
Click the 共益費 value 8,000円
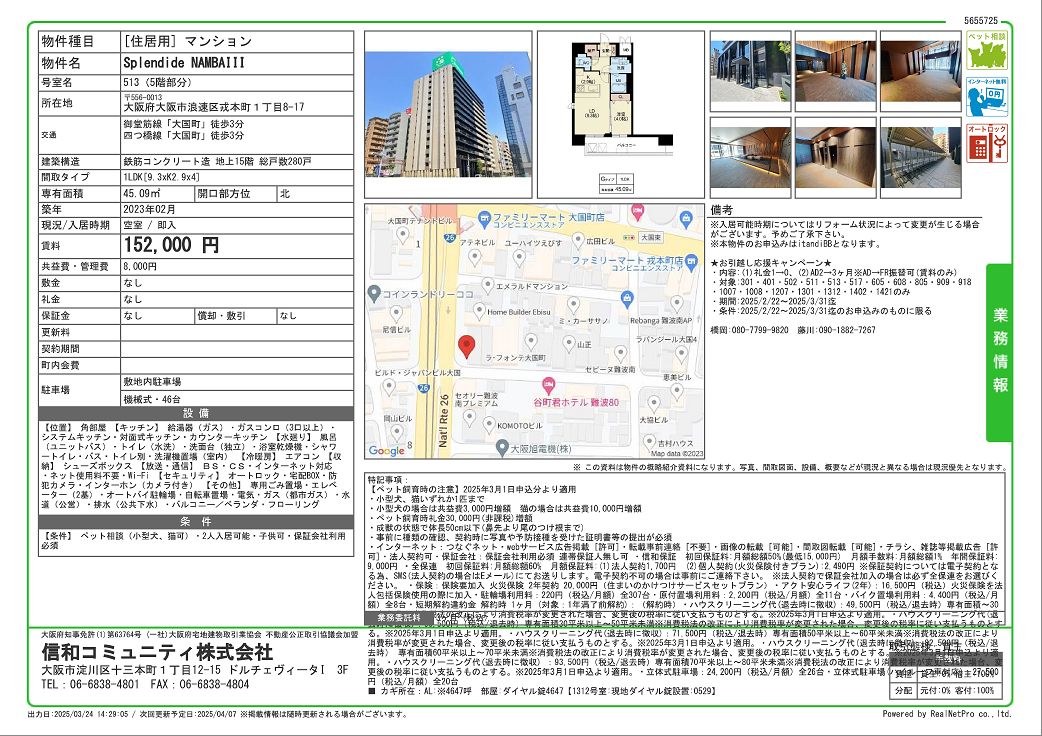[x=140, y=266]
